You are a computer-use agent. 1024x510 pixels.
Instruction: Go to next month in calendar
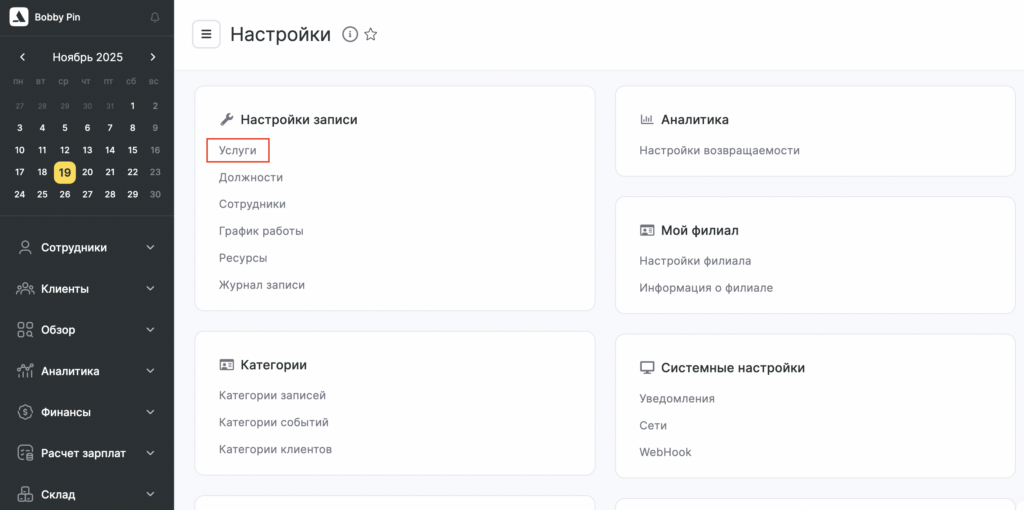point(153,57)
